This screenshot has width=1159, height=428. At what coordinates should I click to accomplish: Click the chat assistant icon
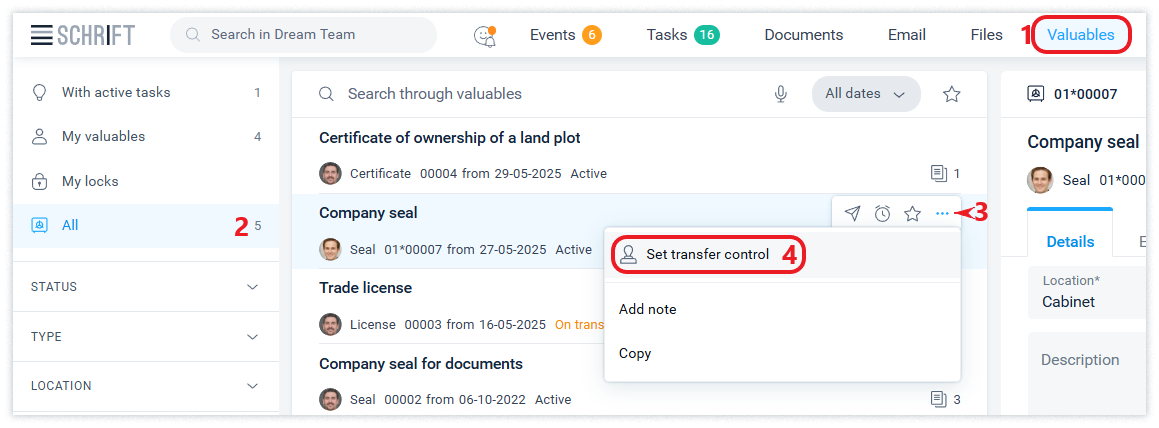(485, 35)
